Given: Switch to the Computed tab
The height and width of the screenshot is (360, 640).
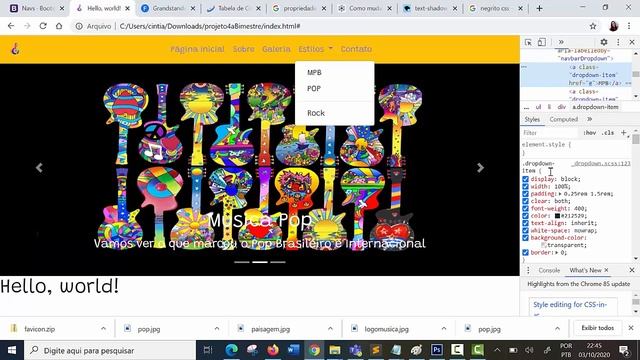Looking at the screenshot, I should 564,119.
